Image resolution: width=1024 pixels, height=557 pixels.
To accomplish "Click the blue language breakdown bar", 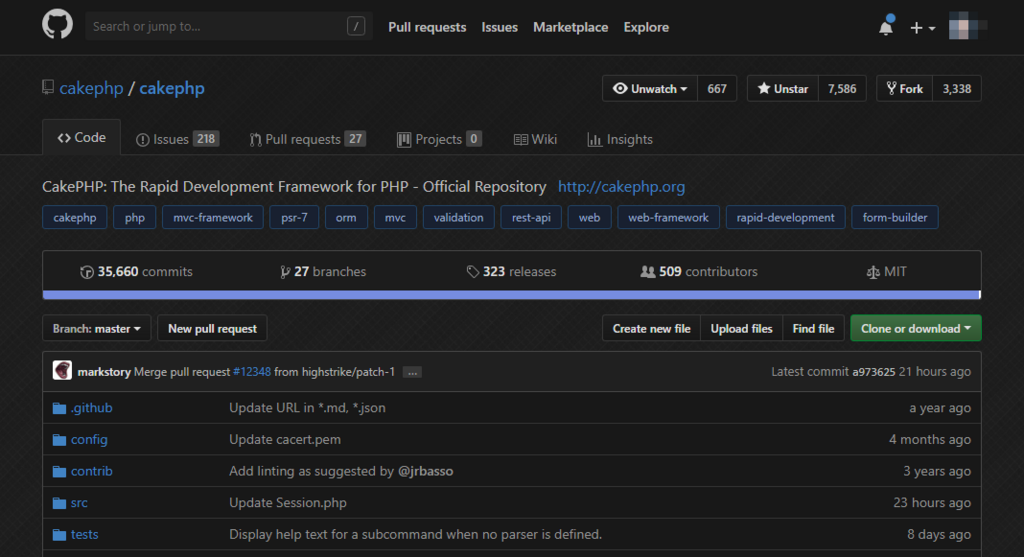I will pyautogui.click(x=511, y=294).
